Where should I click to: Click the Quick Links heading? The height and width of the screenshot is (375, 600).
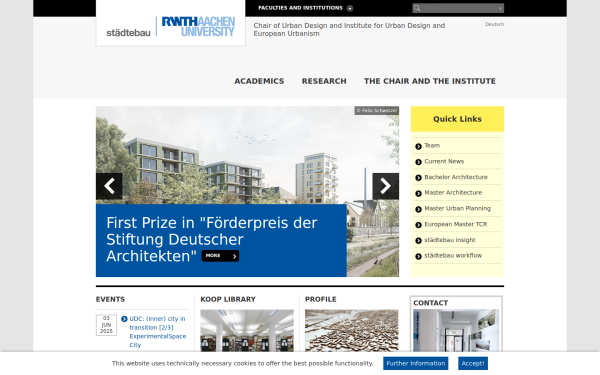[457, 119]
